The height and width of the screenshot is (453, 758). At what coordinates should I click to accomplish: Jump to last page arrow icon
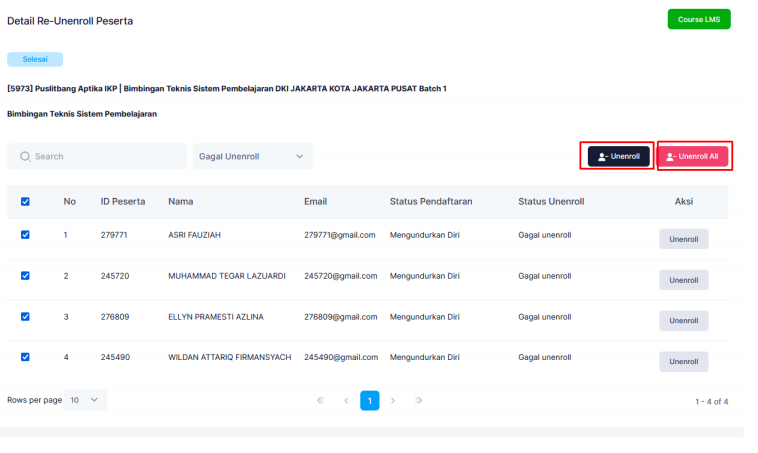tap(418, 401)
